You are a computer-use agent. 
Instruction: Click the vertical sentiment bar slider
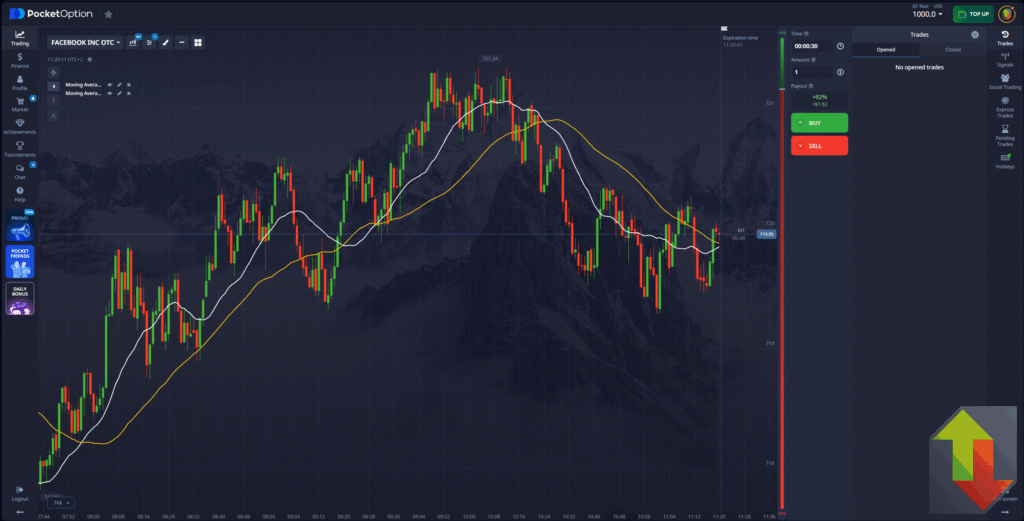(x=782, y=271)
